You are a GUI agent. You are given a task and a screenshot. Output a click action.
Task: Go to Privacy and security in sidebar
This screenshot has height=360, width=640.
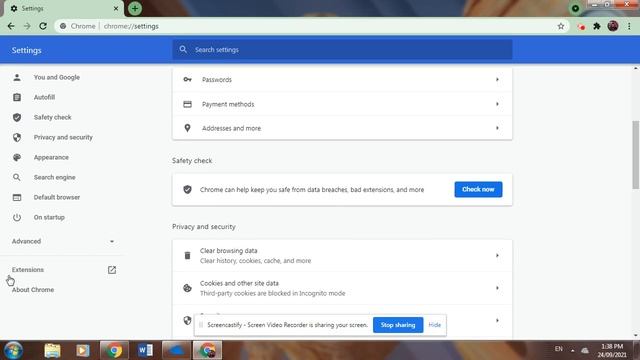63,137
